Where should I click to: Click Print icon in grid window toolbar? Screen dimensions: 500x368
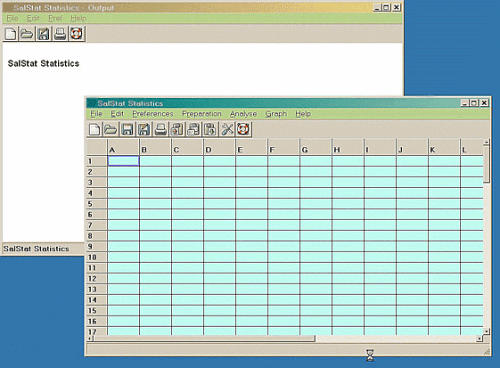[160, 129]
